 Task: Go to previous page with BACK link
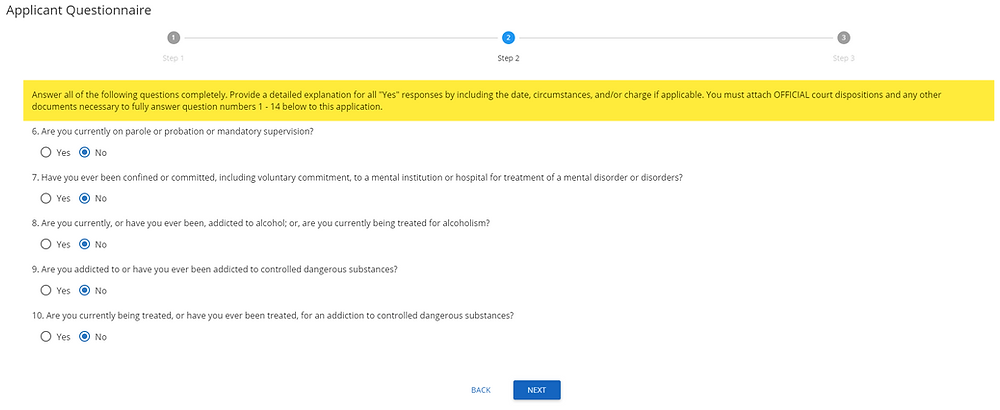pos(481,390)
